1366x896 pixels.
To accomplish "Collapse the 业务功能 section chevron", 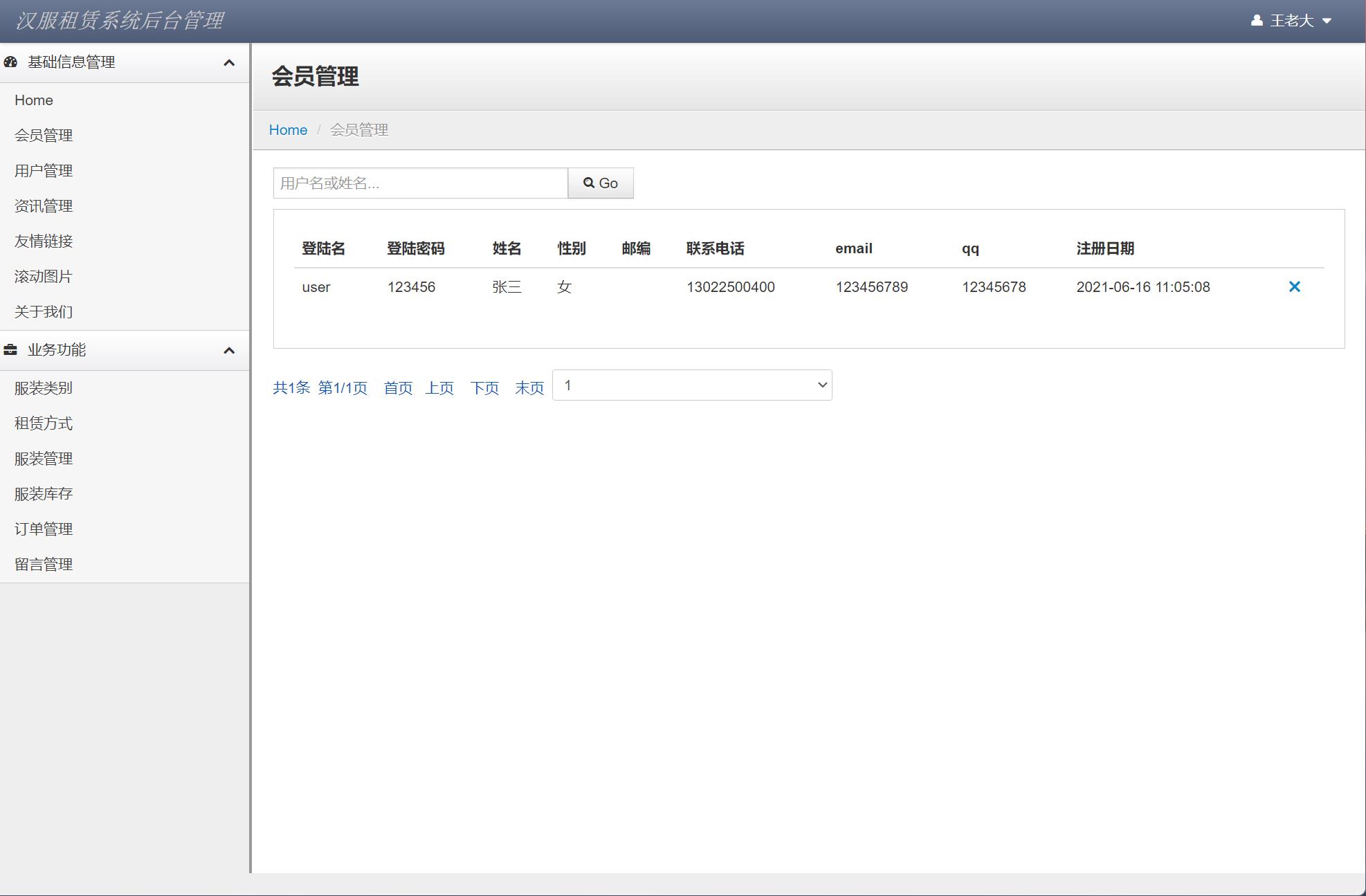I will (x=229, y=351).
